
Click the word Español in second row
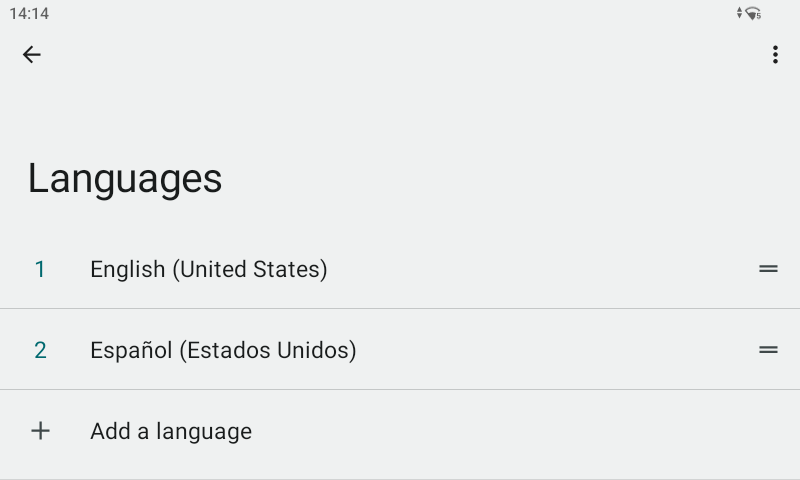(x=131, y=350)
